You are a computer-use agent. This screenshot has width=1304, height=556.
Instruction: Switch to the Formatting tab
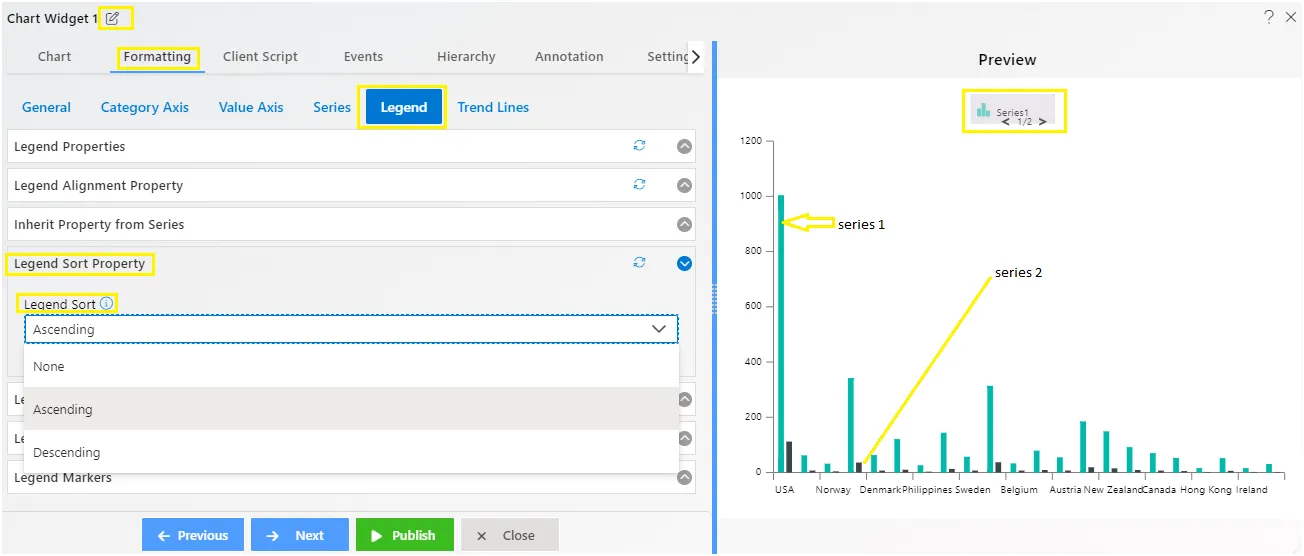point(157,57)
